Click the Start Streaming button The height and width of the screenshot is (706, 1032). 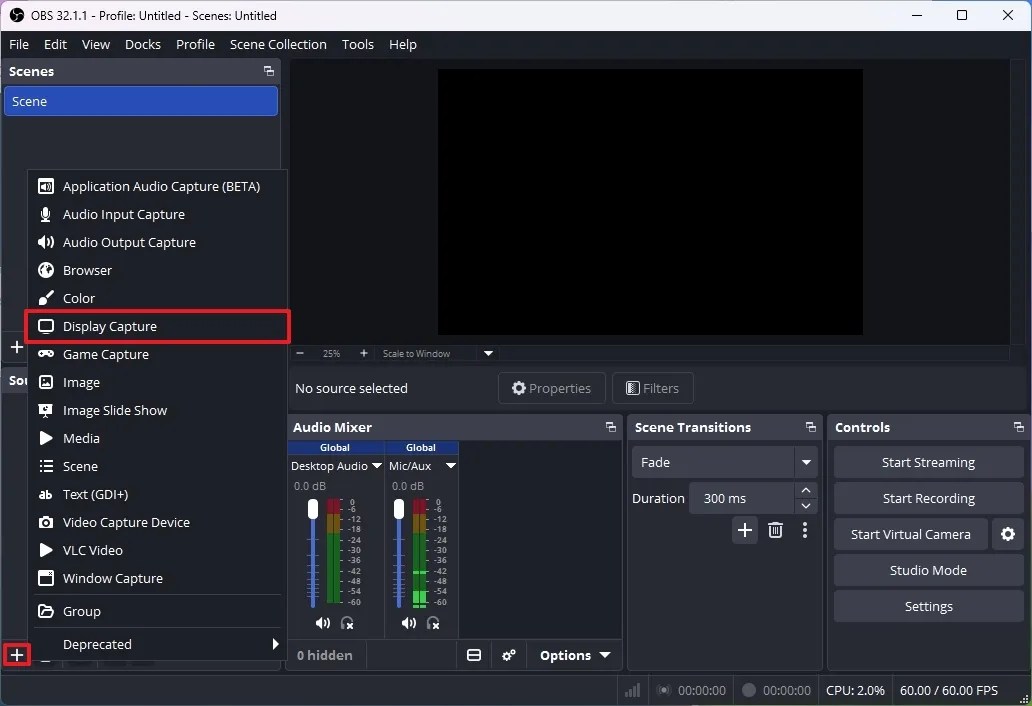[x=927, y=462]
